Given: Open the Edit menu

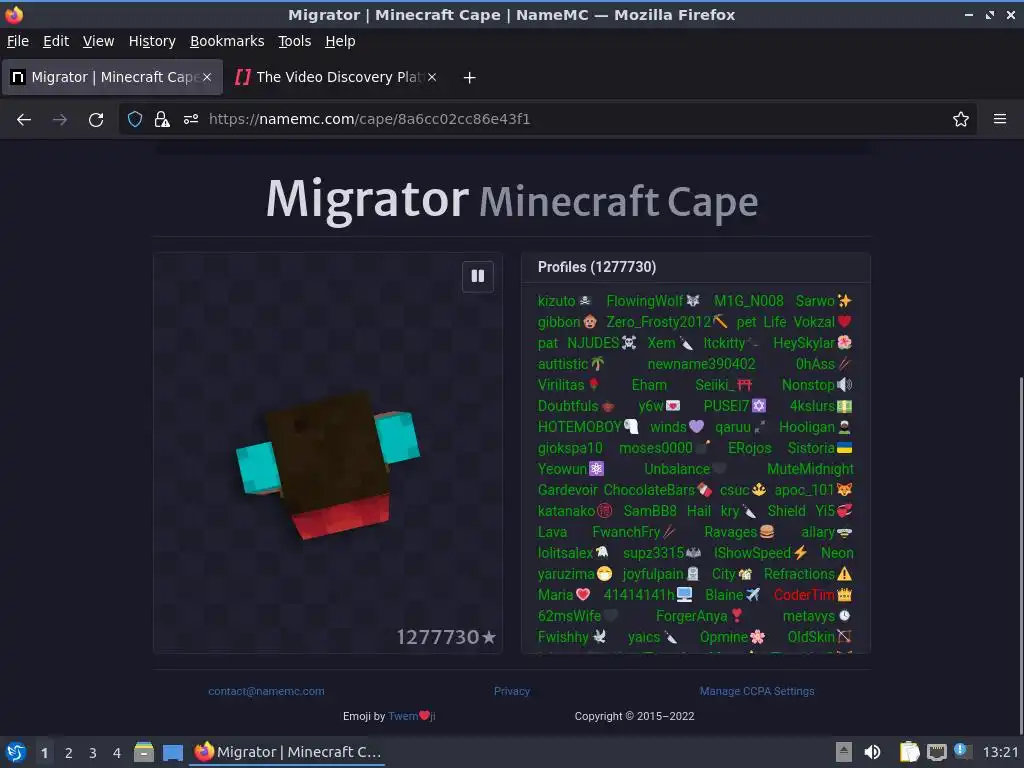Looking at the screenshot, I should click(56, 41).
